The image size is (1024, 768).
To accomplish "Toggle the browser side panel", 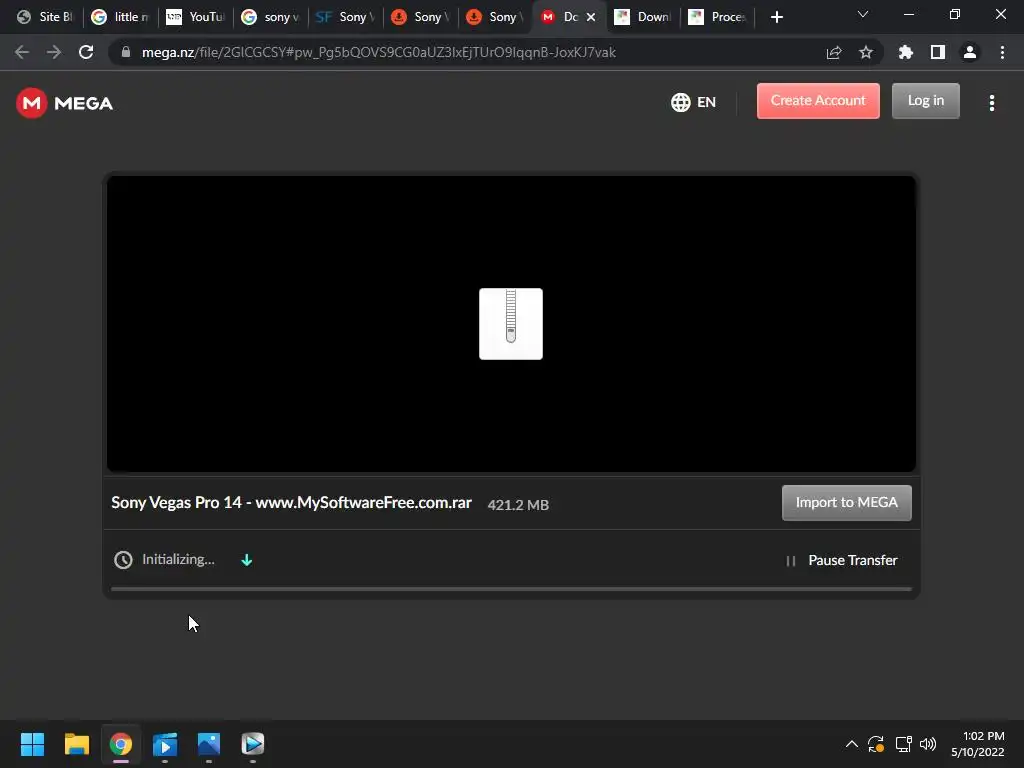I will point(938,52).
